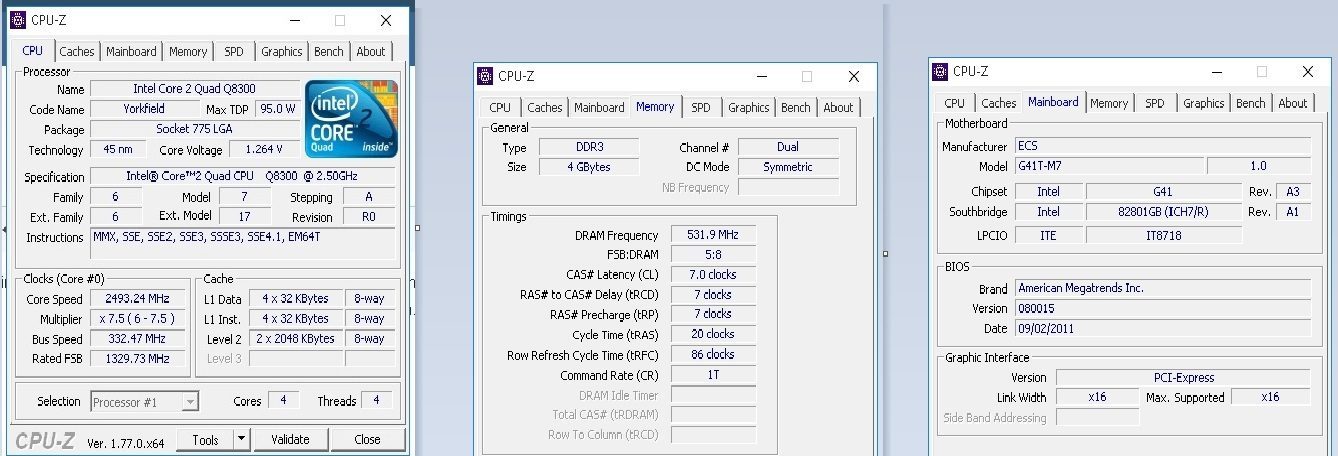
Task: Switch to Caches tab in left CPU window
Action: [x=76, y=52]
